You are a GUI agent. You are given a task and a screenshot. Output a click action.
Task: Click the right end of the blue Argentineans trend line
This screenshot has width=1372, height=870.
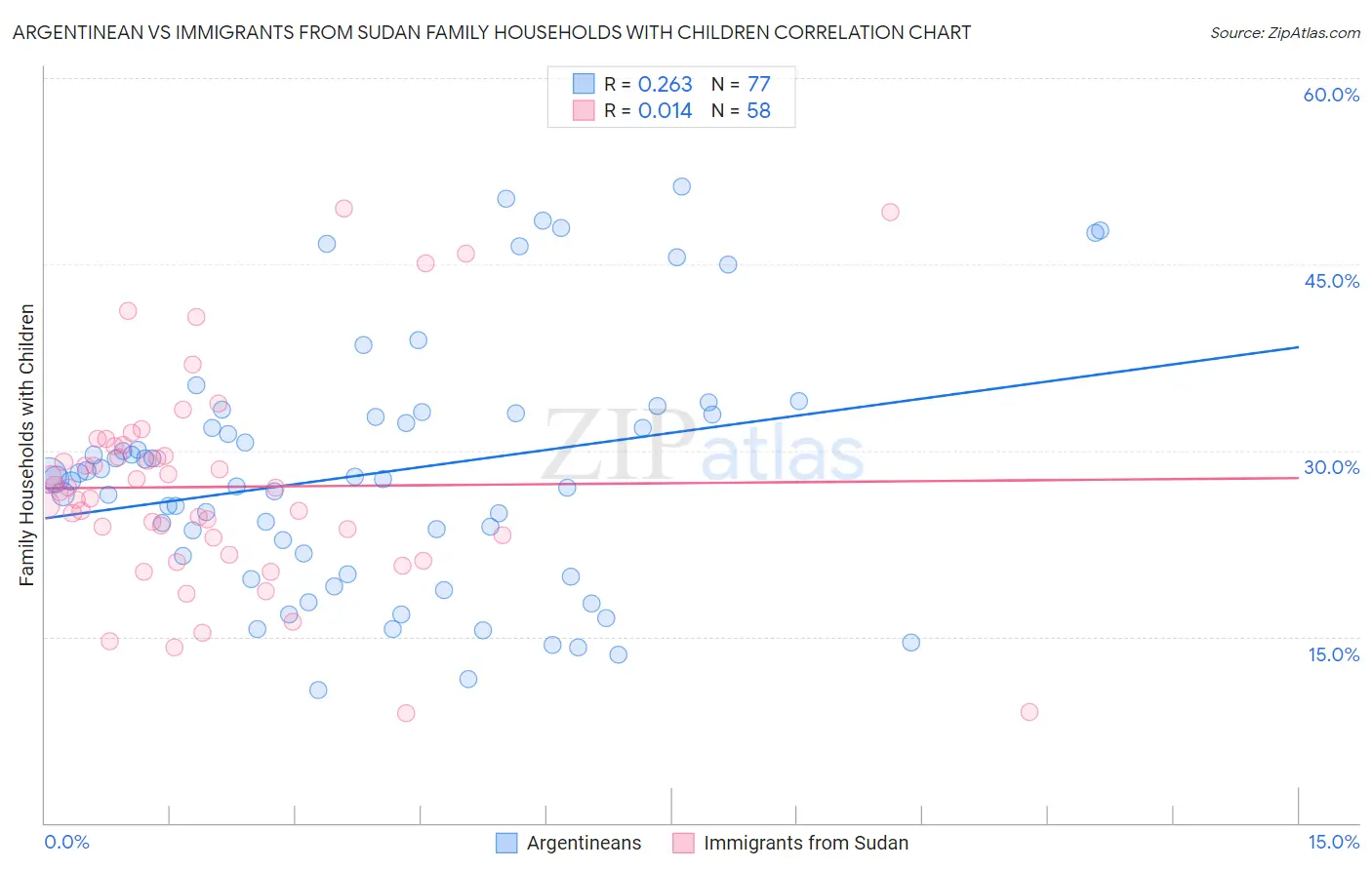(x=1298, y=347)
